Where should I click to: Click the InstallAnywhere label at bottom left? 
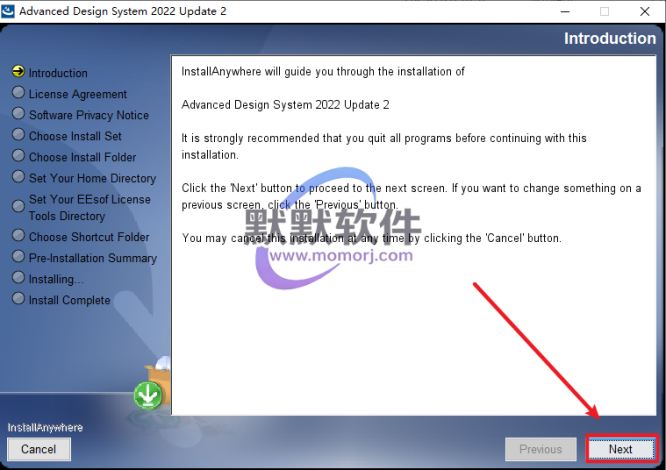coord(45,428)
